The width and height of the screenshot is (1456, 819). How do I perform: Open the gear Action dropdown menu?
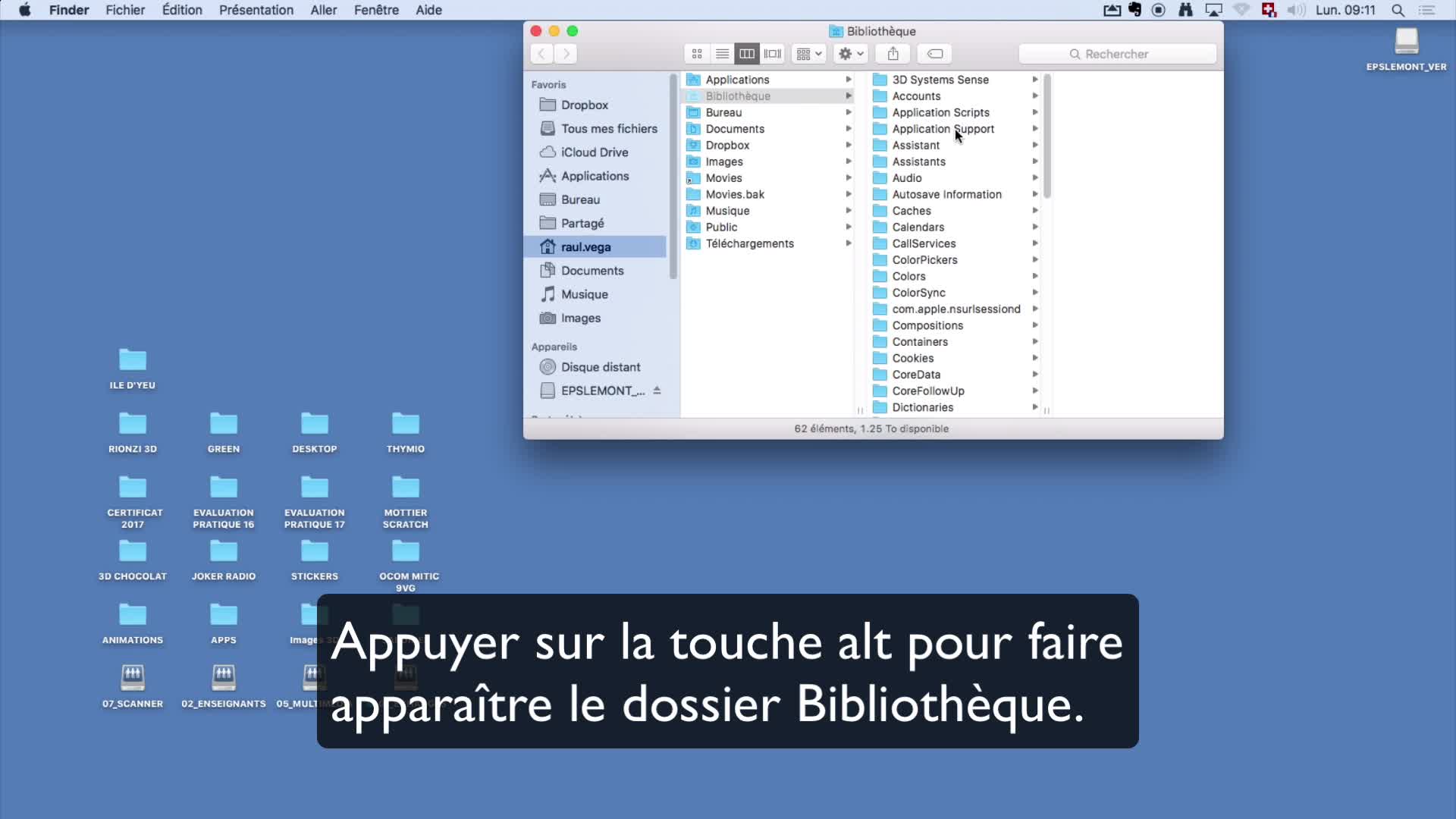851,54
